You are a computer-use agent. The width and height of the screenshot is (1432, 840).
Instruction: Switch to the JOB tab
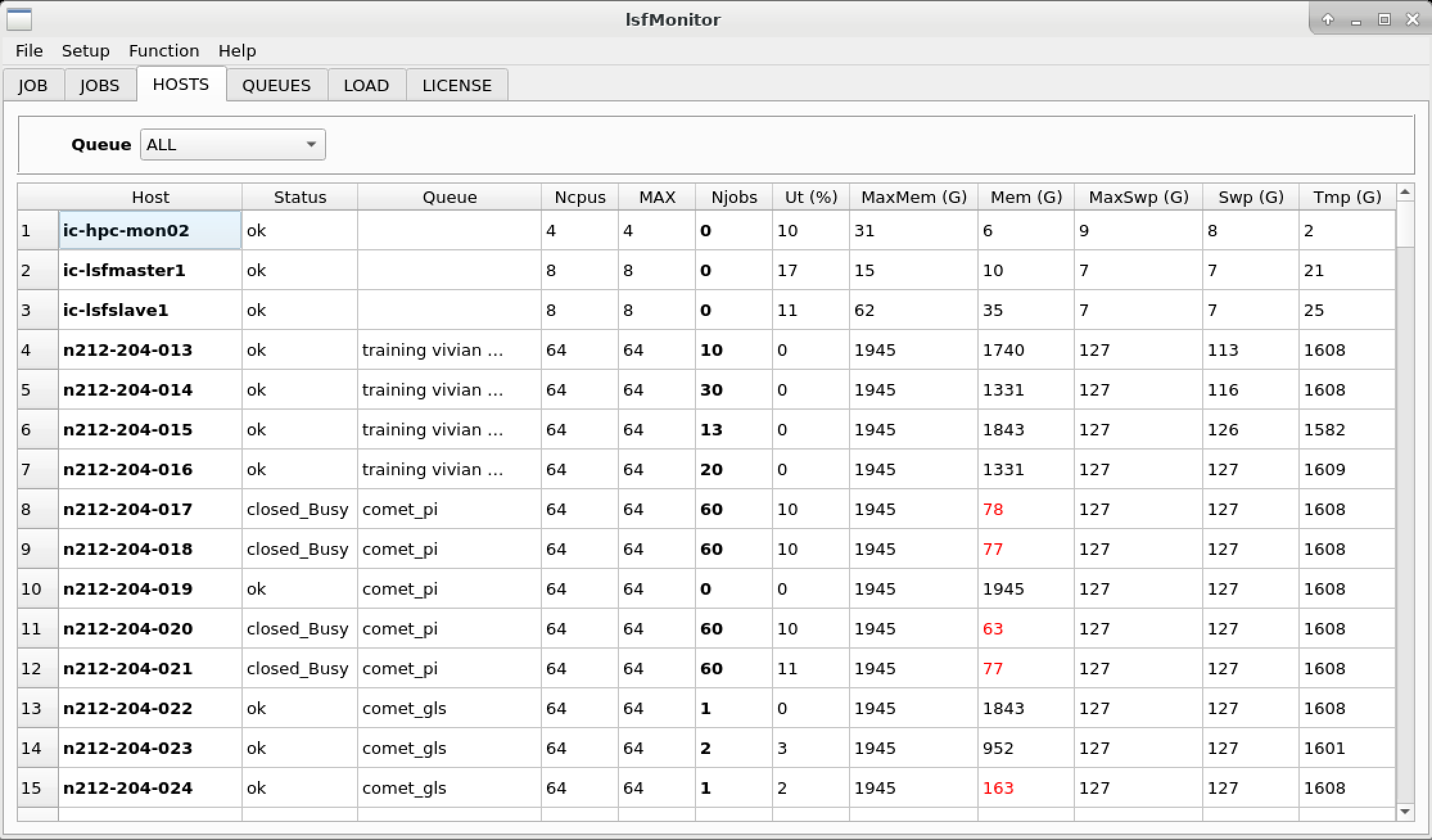click(x=33, y=85)
